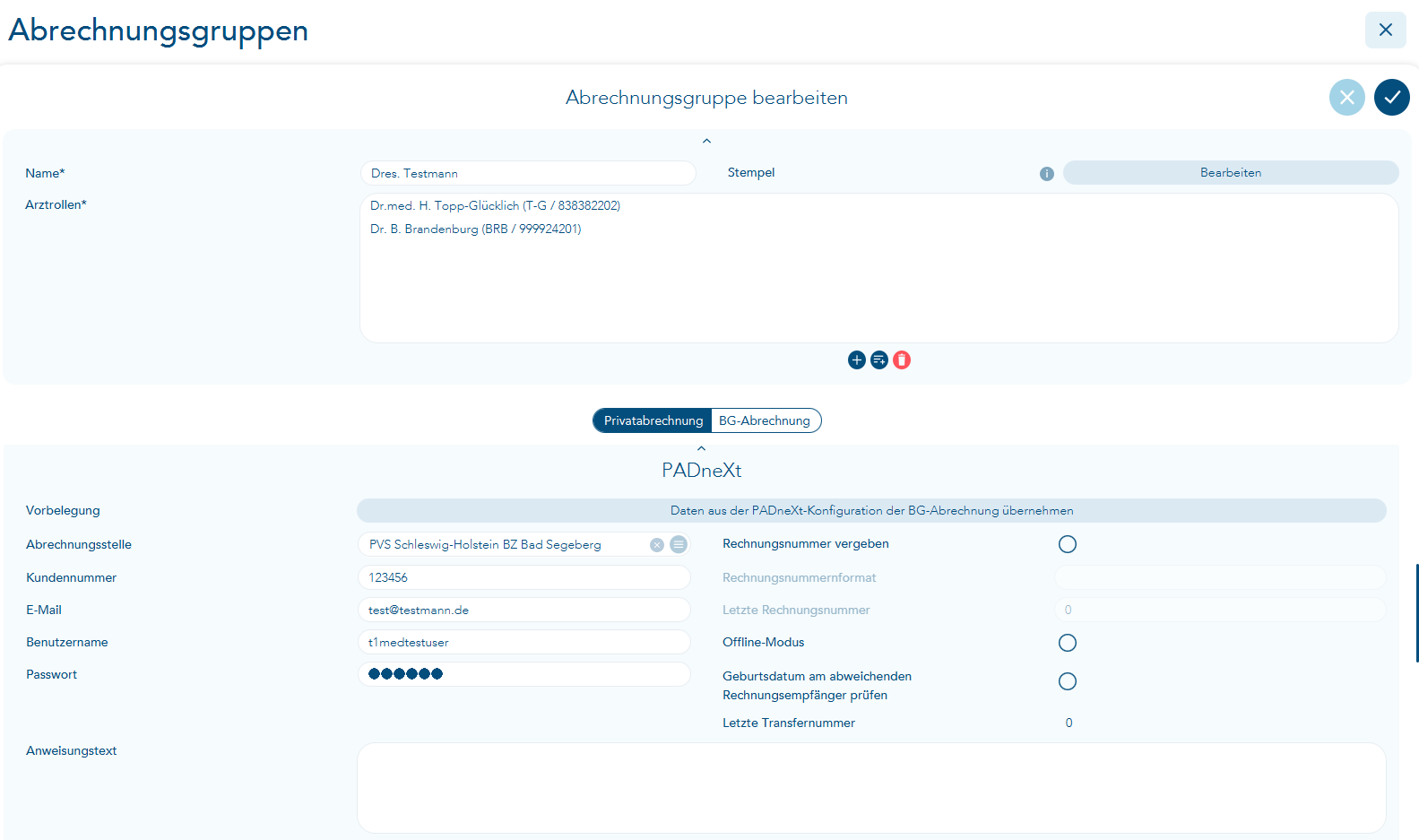Click the Kundennummer field 123456
Image resolution: width=1419 pixels, height=840 pixels.
tap(523, 577)
